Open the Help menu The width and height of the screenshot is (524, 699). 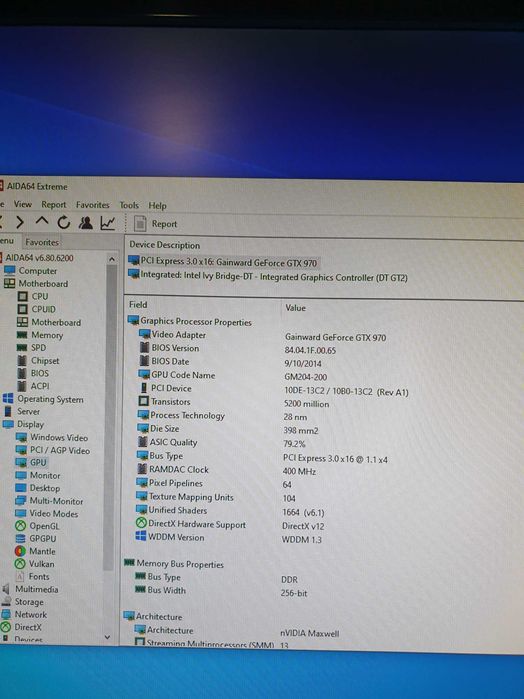coord(157,206)
